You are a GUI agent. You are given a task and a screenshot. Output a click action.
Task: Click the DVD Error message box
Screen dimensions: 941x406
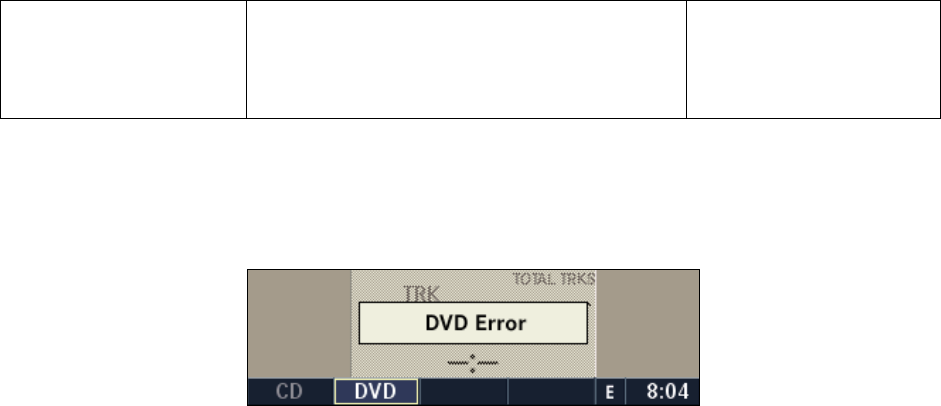pyautogui.click(x=473, y=323)
